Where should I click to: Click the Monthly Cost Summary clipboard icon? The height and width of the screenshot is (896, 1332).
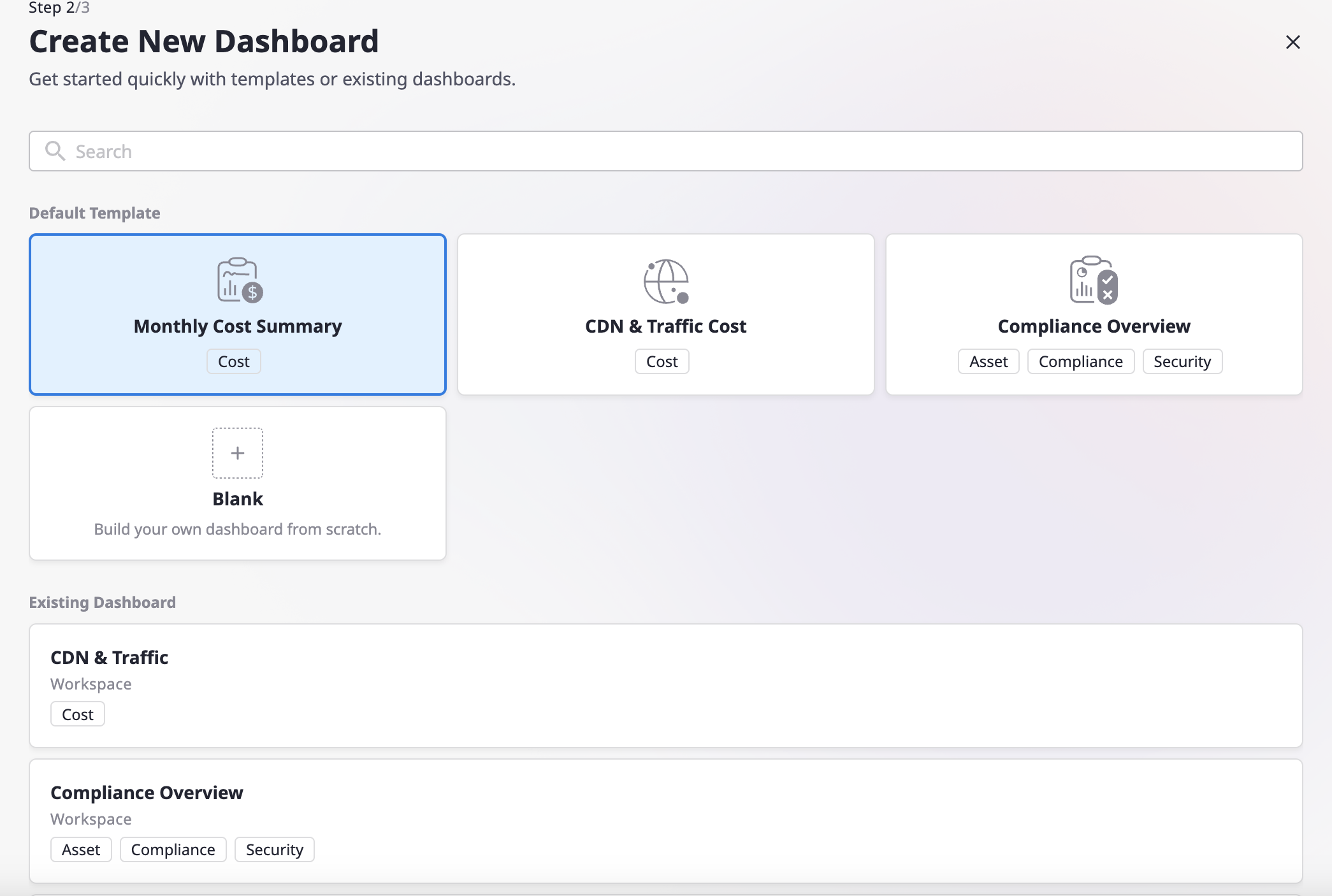[240, 280]
